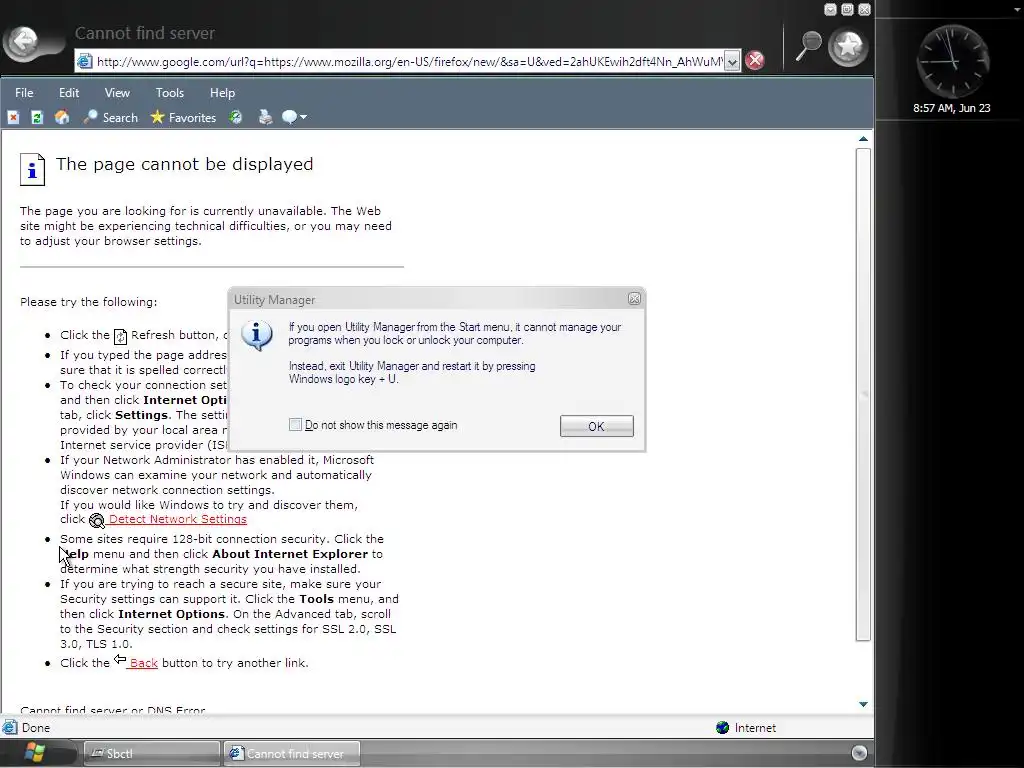Image resolution: width=1024 pixels, height=768 pixels.
Task: Click into the address bar URL field
Action: click(x=409, y=61)
